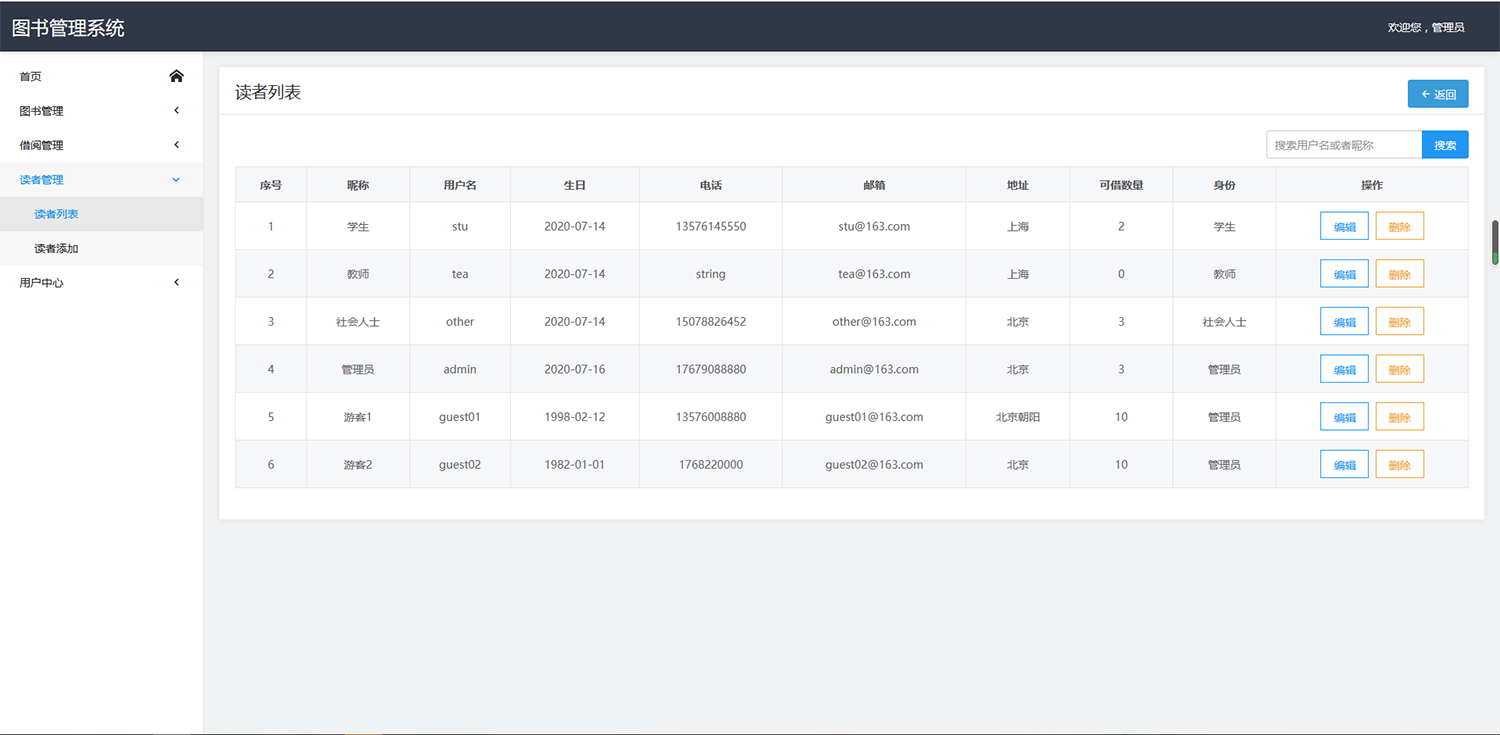Viewport: 1500px width, 735px height.
Task: Click nickname cell 游客1
Action: (x=358, y=417)
